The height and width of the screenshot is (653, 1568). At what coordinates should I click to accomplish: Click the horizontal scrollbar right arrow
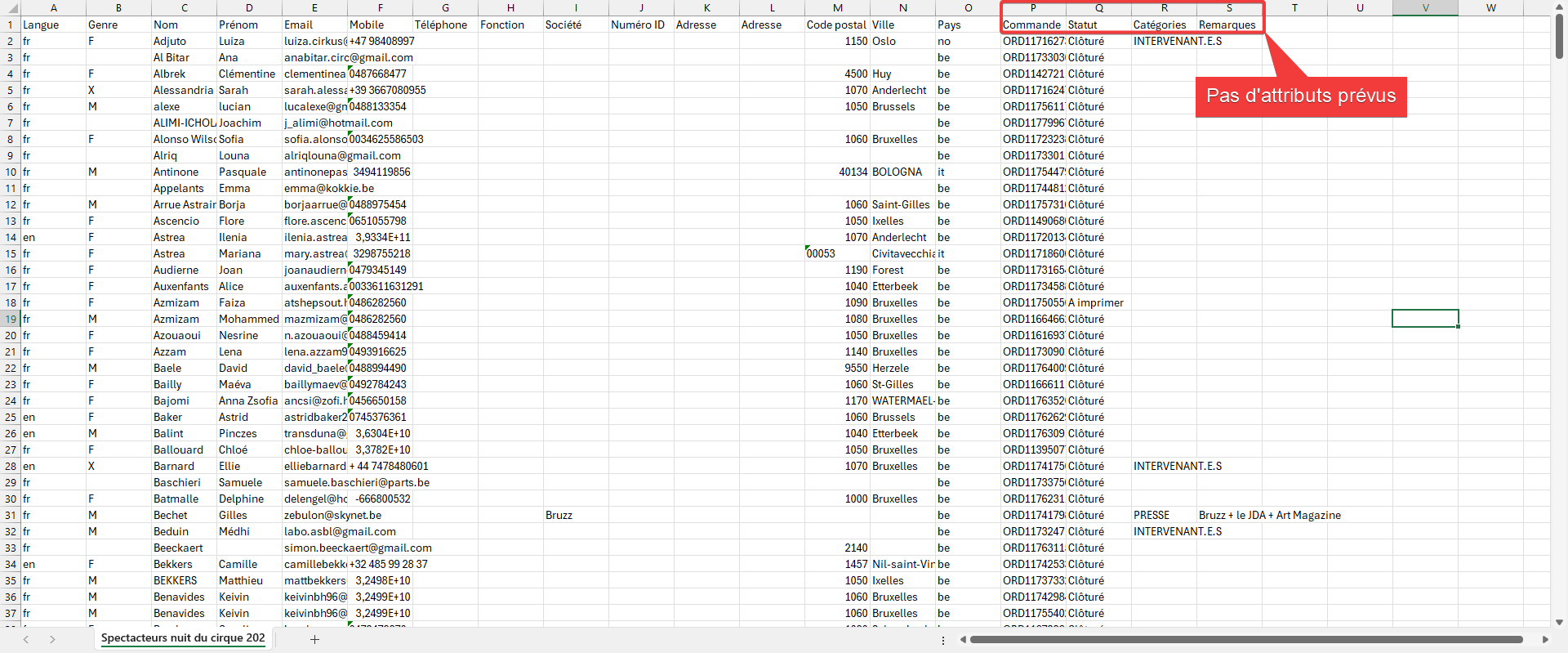pos(1544,639)
